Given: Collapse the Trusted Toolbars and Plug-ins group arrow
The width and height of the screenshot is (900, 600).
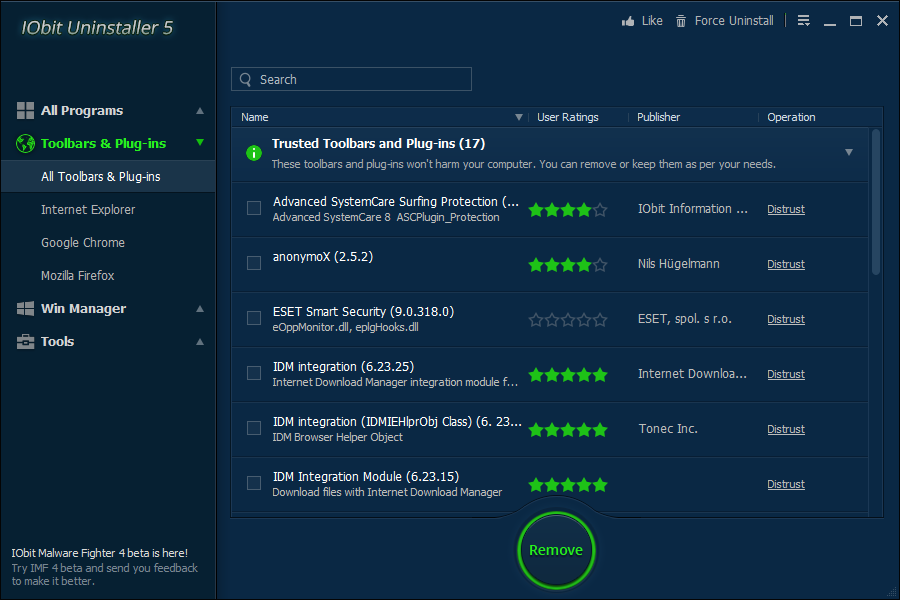Looking at the screenshot, I should [x=849, y=152].
